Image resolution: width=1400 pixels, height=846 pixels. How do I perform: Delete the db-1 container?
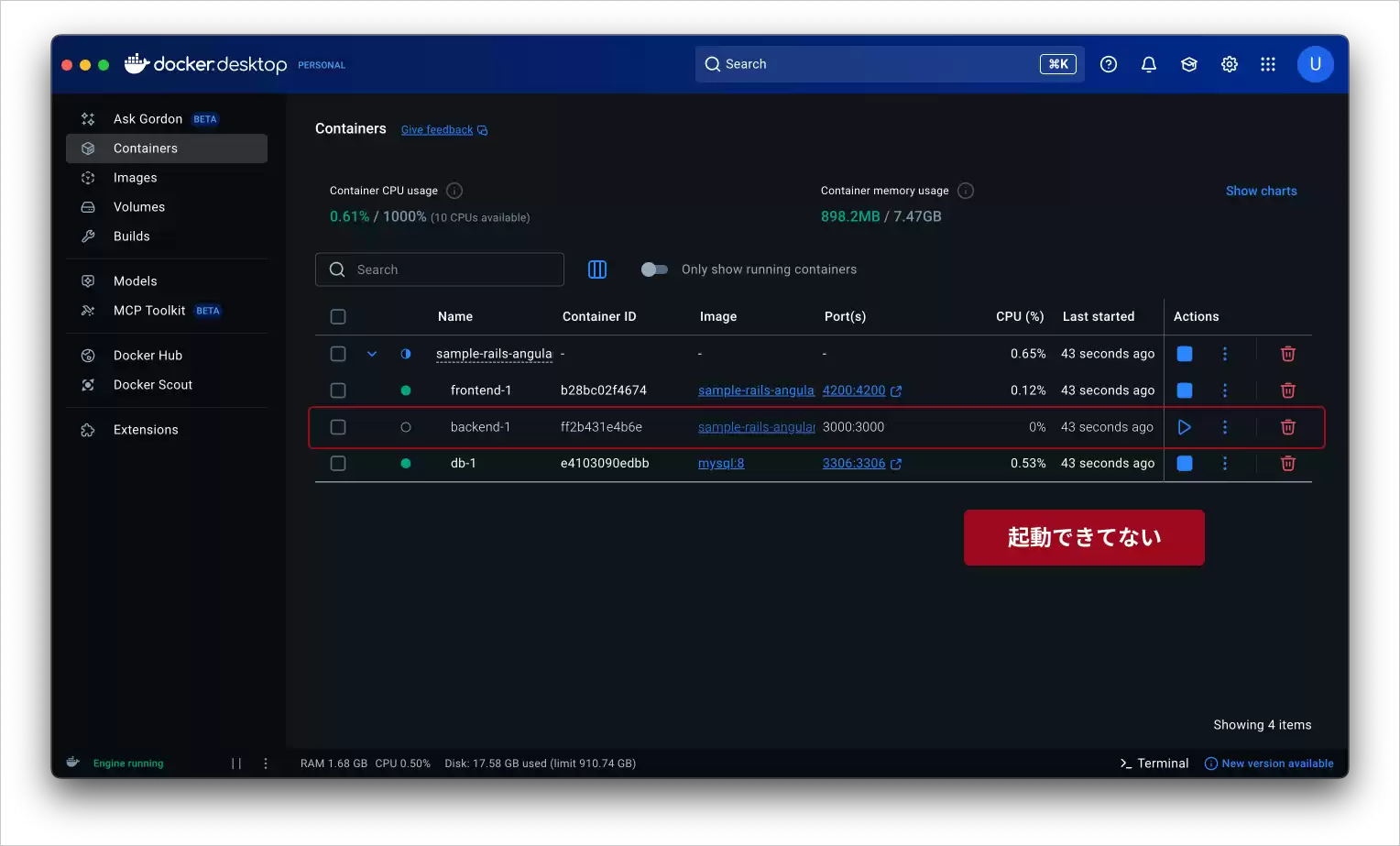pos(1287,464)
